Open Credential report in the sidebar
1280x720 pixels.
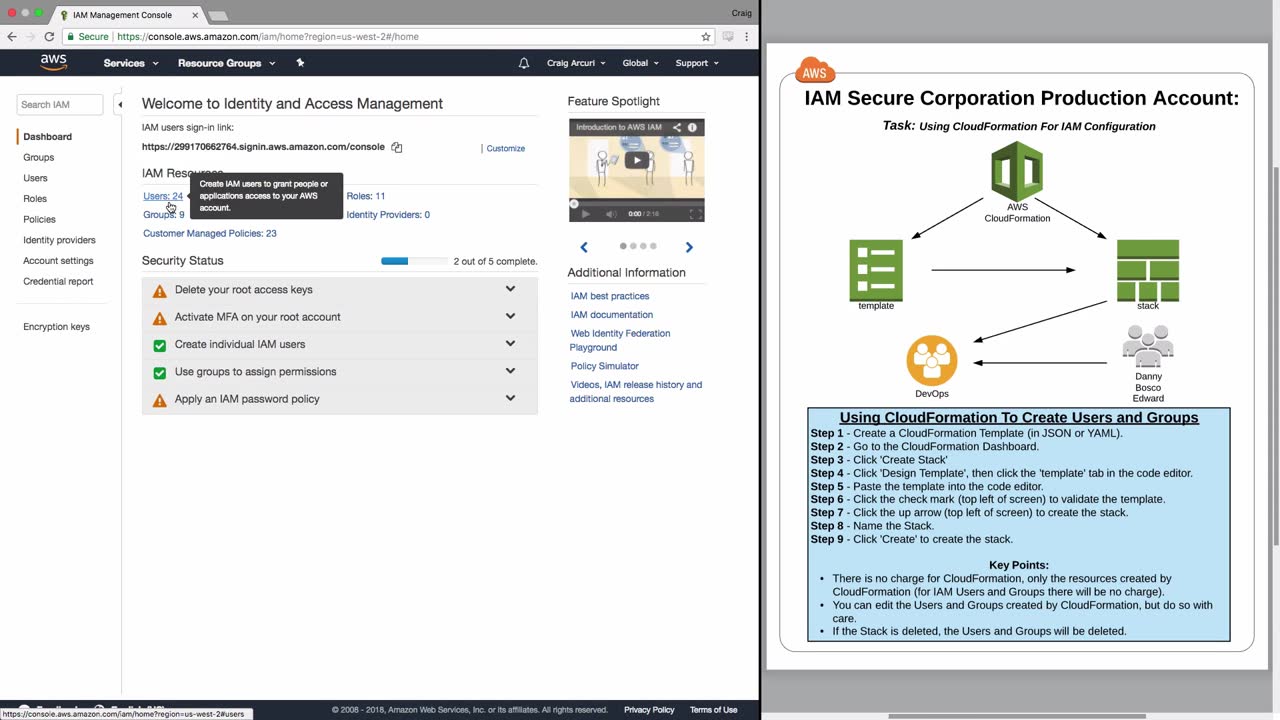tap(59, 282)
